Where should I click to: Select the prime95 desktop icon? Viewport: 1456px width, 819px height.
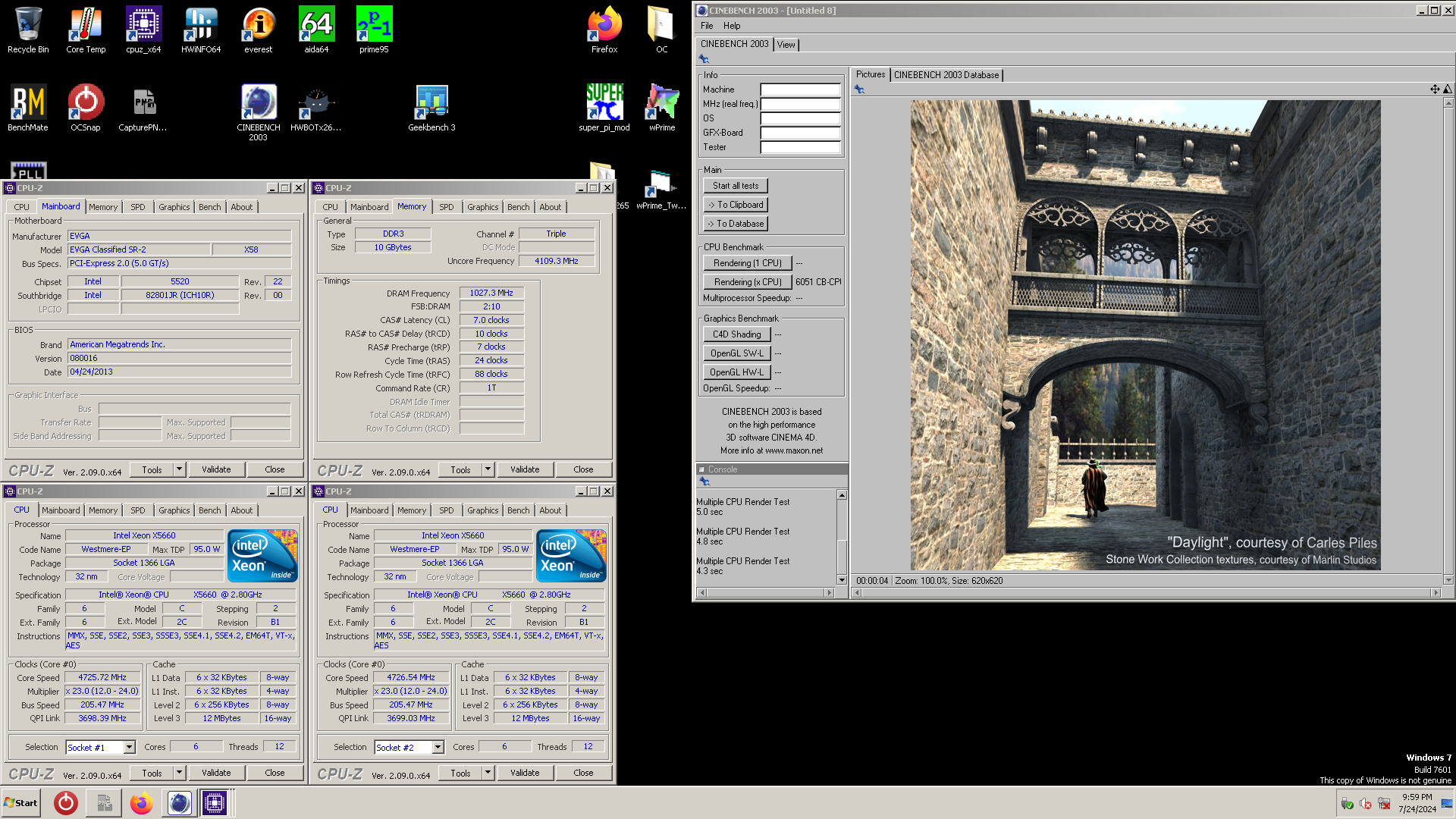click(x=374, y=30)
